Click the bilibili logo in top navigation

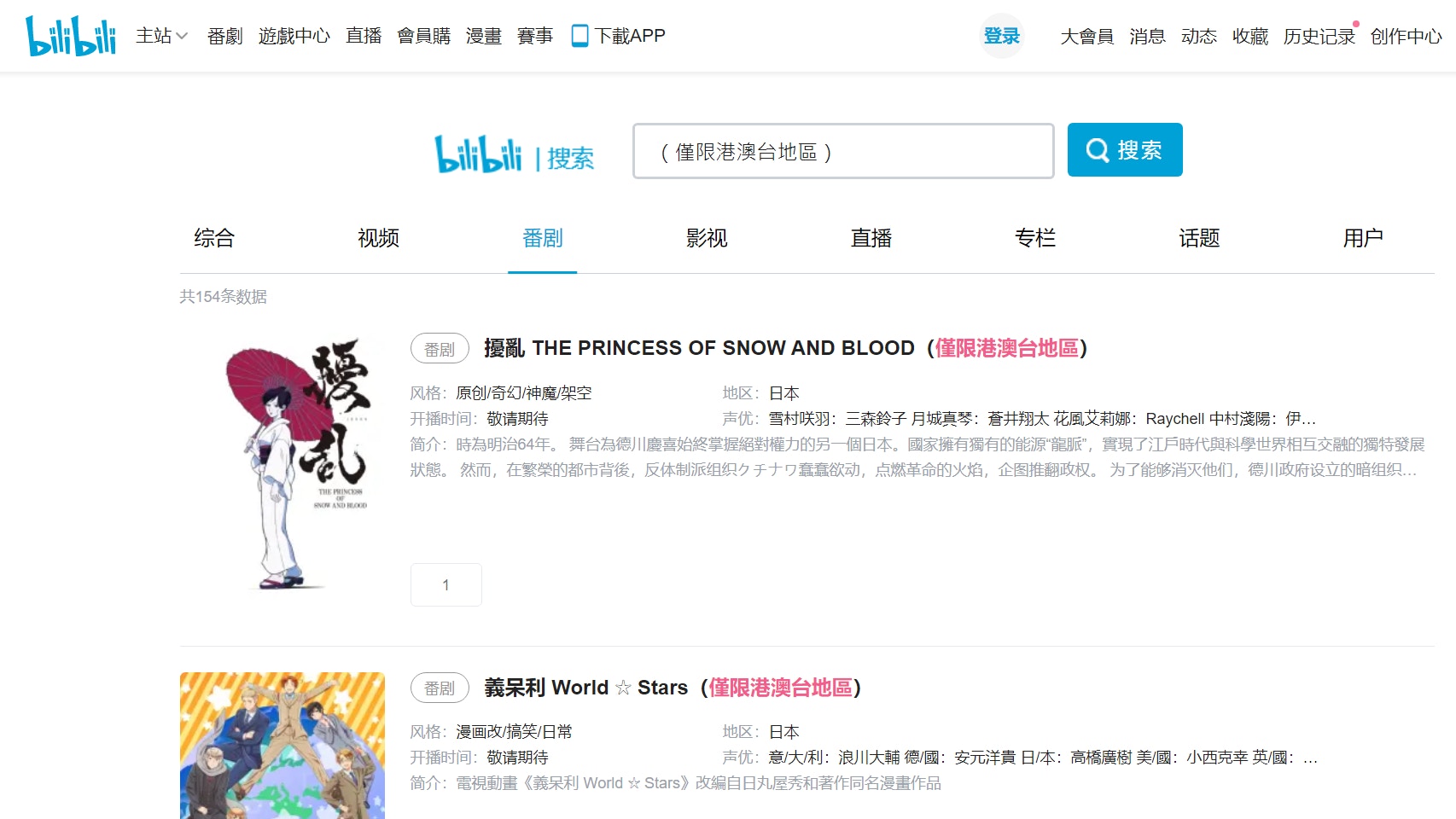click(x=71, y=36)
